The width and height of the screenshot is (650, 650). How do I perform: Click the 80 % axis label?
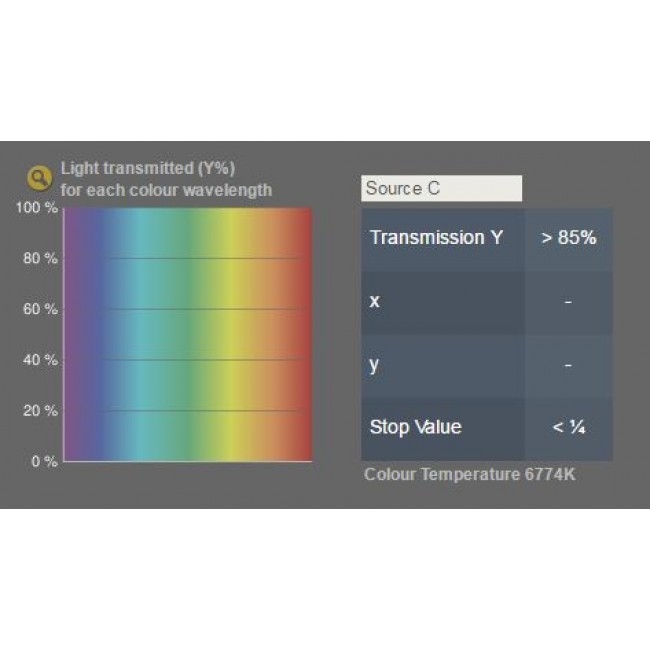point(40,259)
